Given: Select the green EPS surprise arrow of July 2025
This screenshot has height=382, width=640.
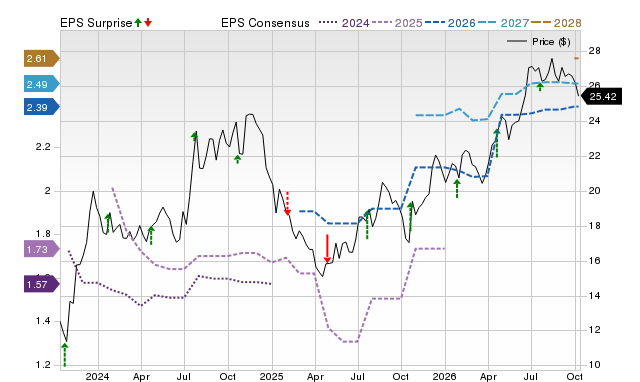Looking at the screenshot, I should (367, 224).
